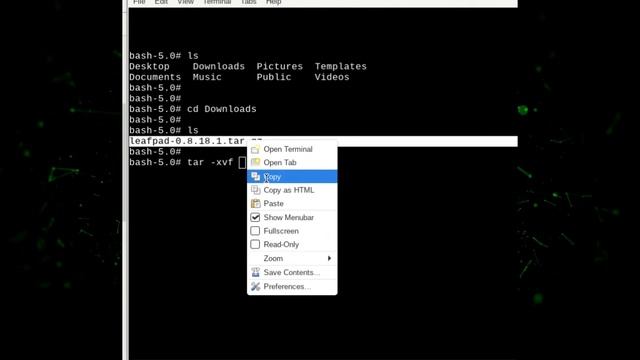Image resolution: width=640 pixels, height=360 pixels.
Task: Toggle the Show Menubar checkbox
Action: point(255,217)
